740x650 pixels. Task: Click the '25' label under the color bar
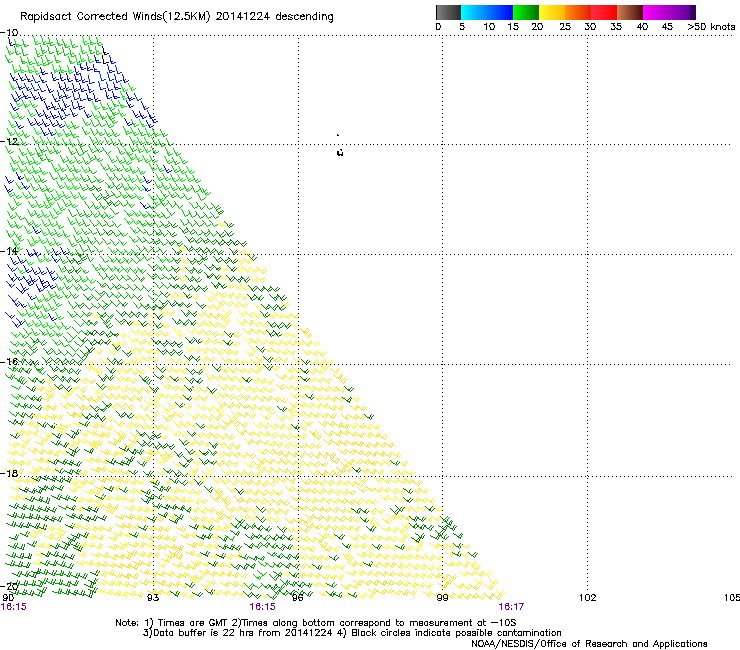(565, 27)
